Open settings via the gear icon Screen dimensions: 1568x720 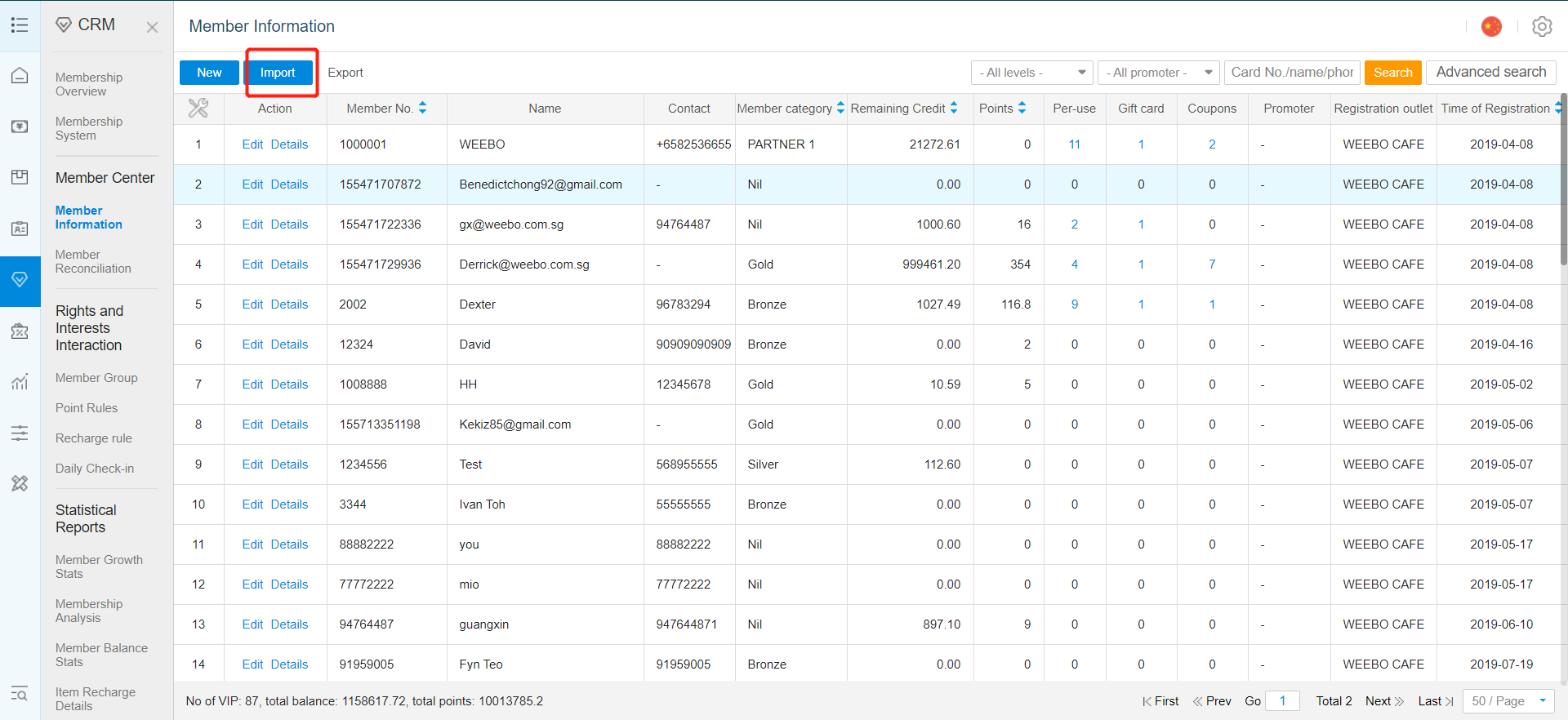(x=1542, y=26)
